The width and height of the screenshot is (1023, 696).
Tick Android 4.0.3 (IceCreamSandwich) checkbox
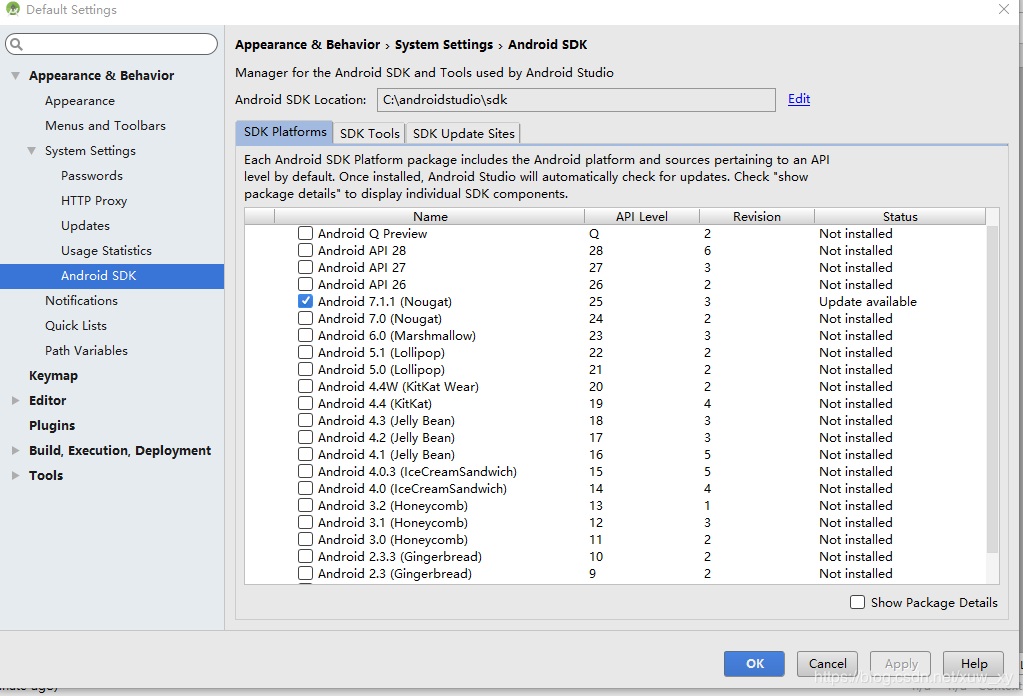(x=305, y=471)
